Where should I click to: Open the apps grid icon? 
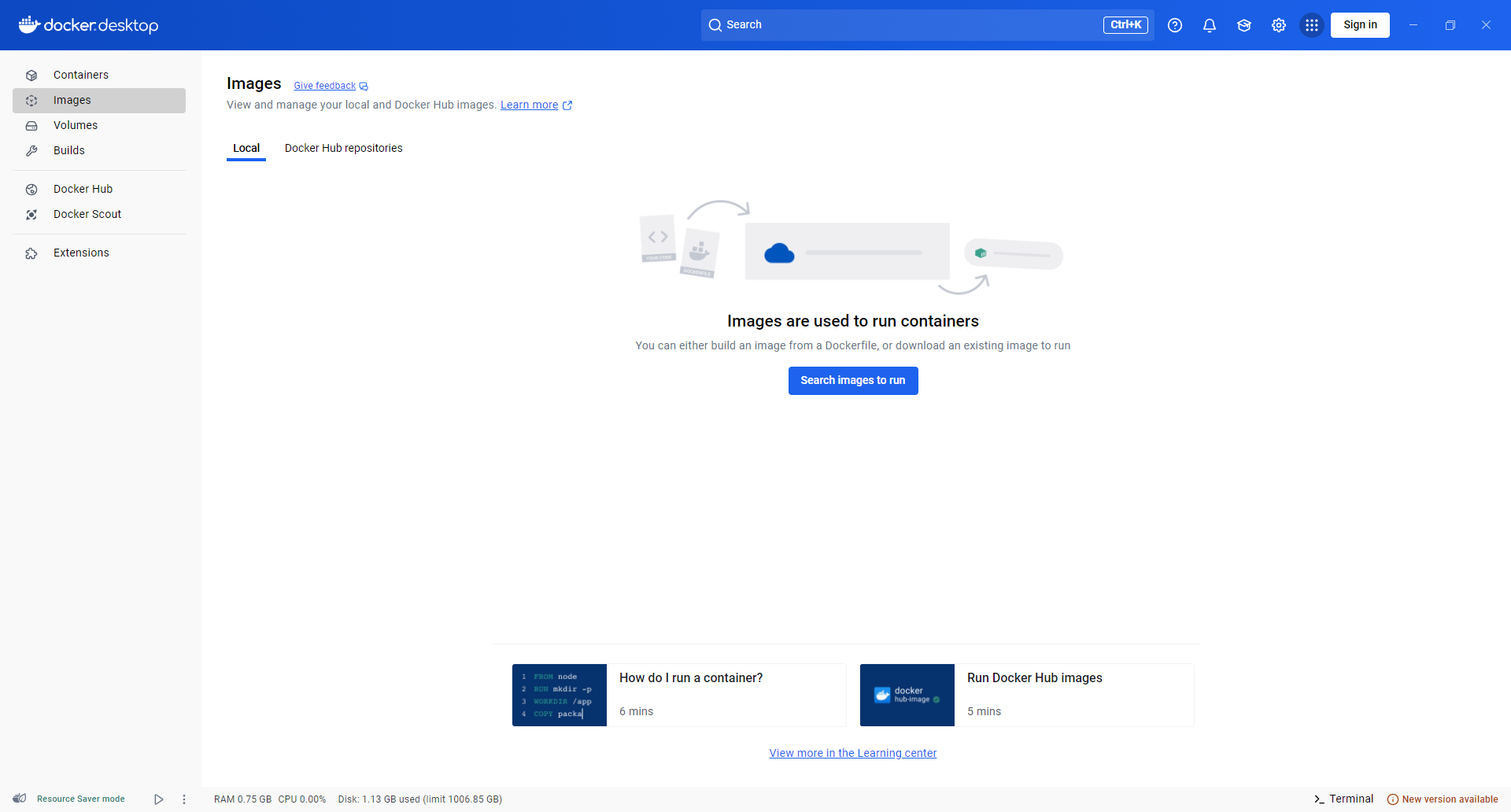pyautogui.click(x=1312, y=25)
